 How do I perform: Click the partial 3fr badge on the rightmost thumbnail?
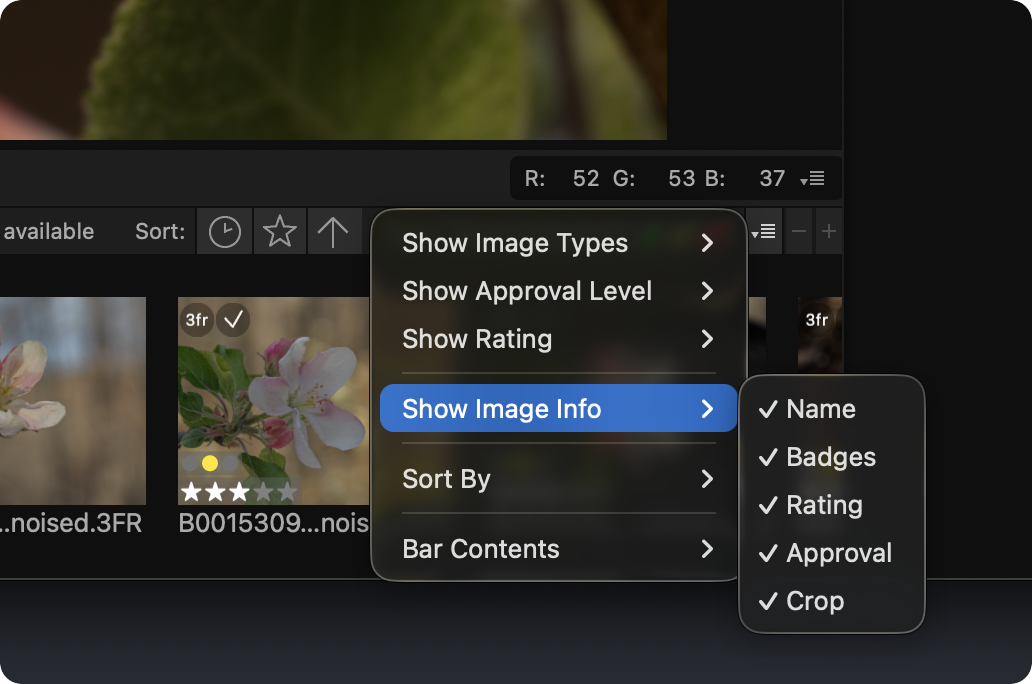[x=816, y=320]
